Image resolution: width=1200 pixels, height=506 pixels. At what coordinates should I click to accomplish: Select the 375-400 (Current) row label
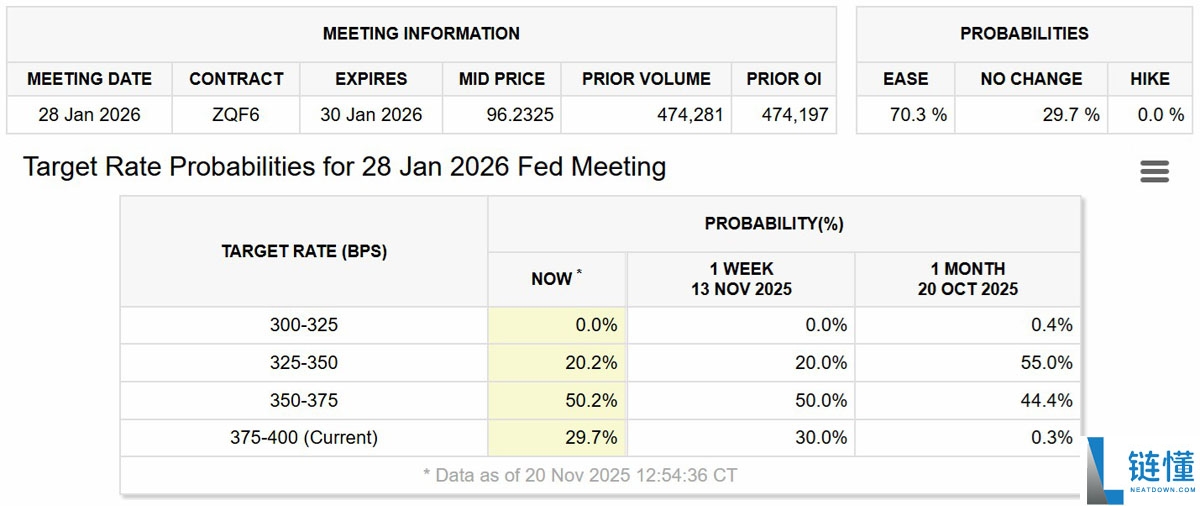coord(304,438)
